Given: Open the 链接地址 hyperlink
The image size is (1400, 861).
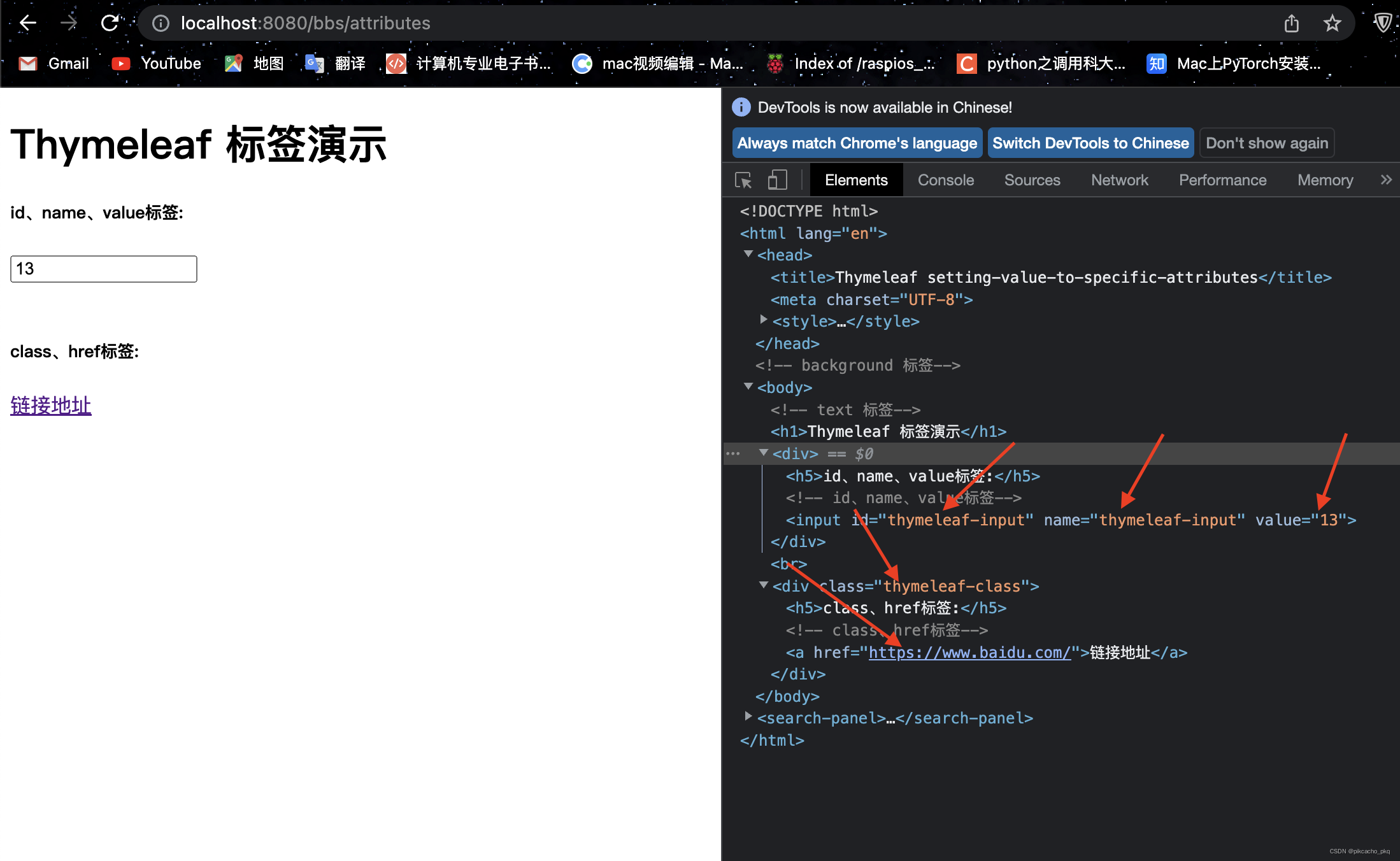Looking at the screenshot, I should pos(50,406).
